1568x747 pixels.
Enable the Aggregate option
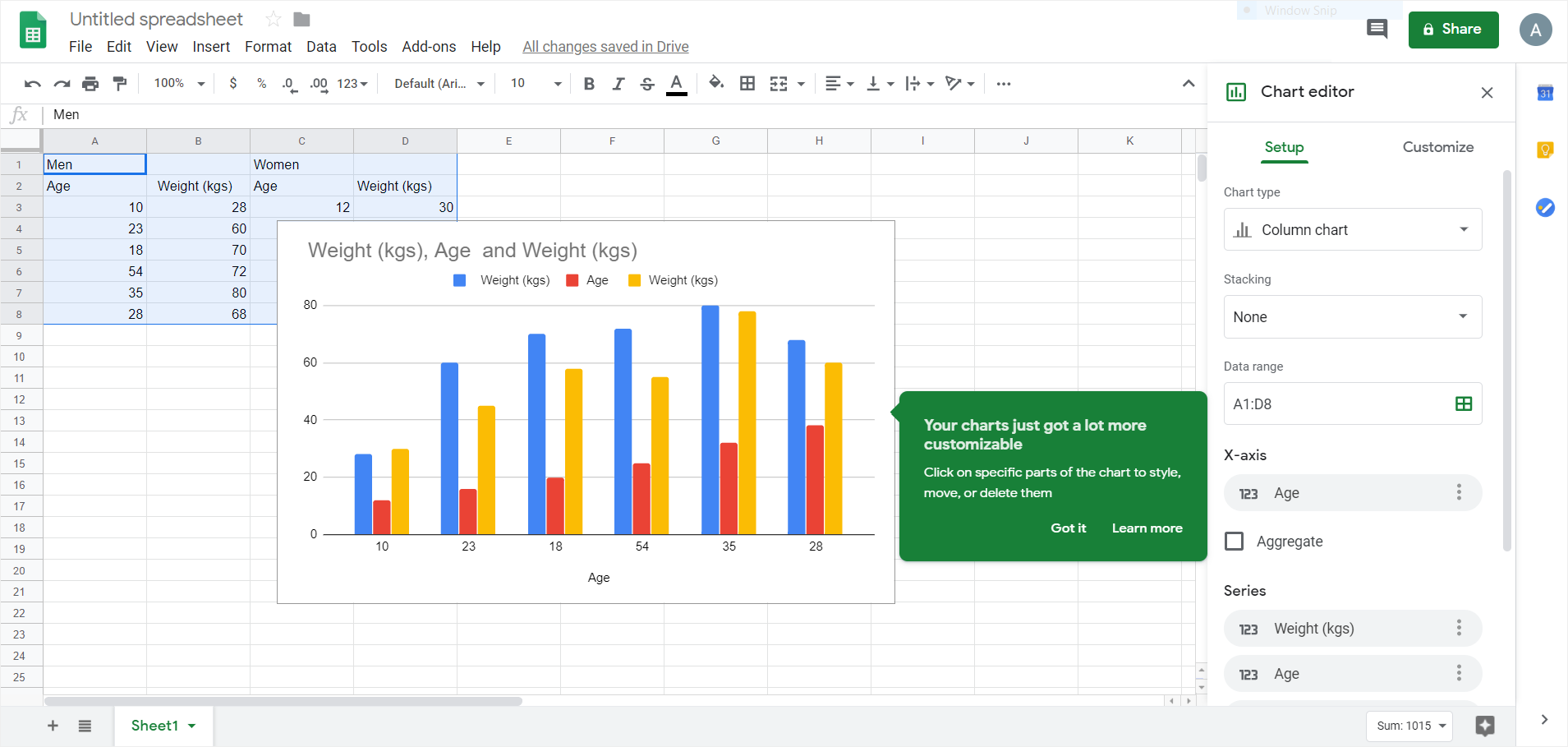[x=1235, y=541]
